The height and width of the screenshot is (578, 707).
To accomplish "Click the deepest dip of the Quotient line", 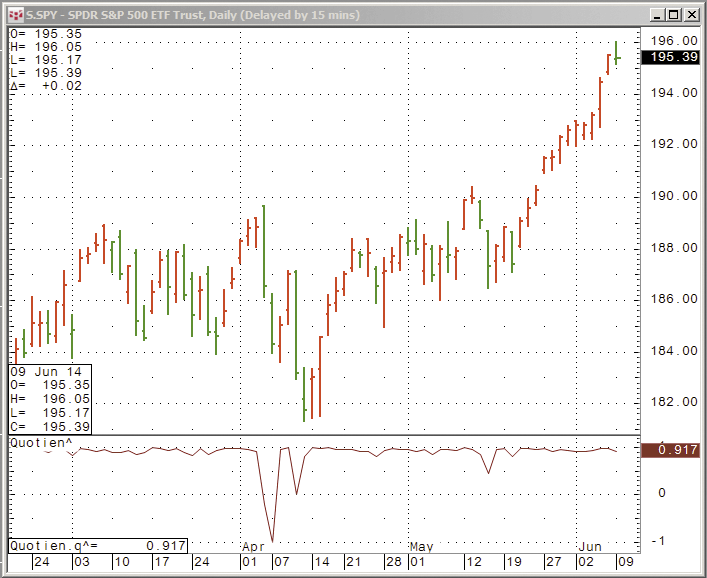I will (x=272, y=540).
